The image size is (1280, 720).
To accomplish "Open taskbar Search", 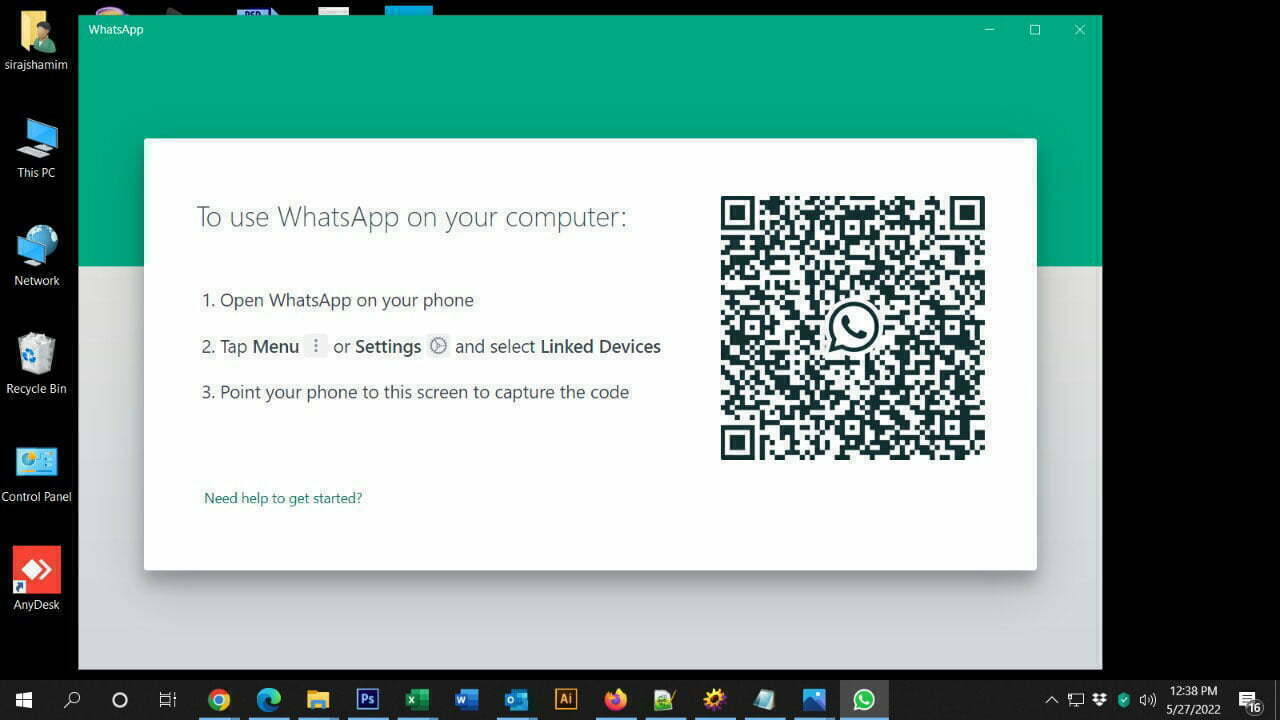I will pyautogui.click(x=72, y=700).
